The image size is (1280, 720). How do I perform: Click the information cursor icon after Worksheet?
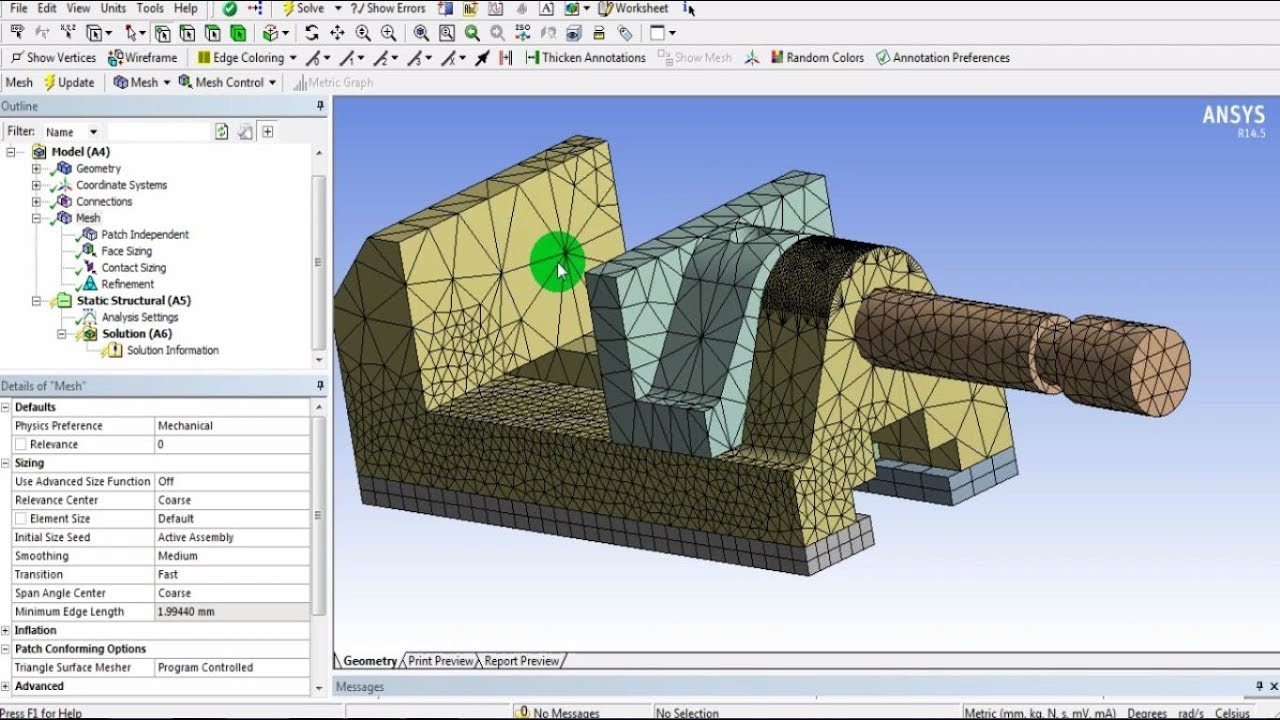click(x=687, y=8)
